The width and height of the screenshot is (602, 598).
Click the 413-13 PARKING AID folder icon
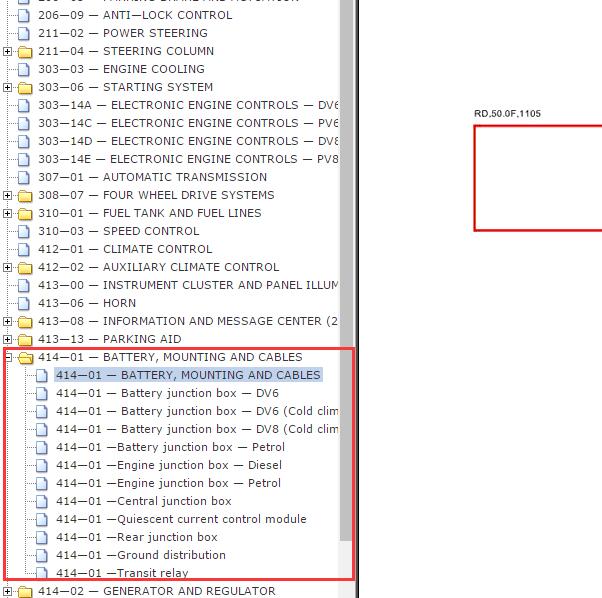[x=25, y=340]
